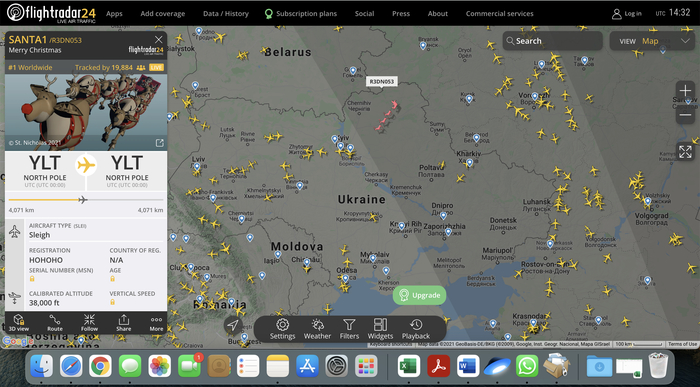Open the sleigh photo external link icon

(x=159, y=143)
